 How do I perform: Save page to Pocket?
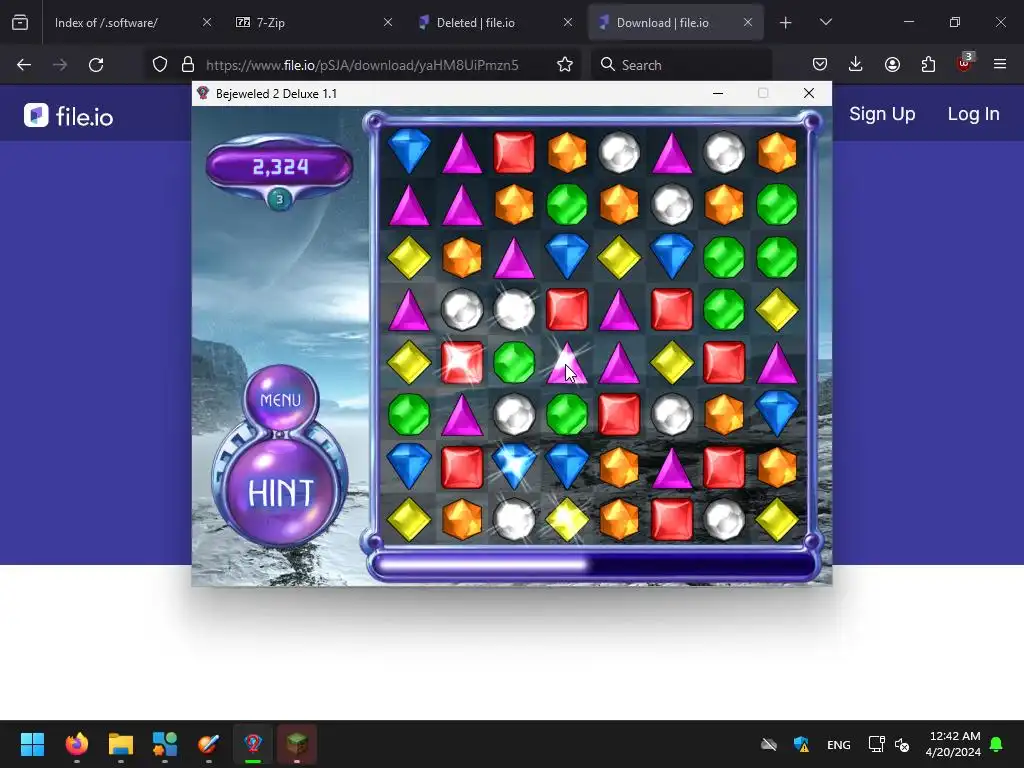(820, 65)
